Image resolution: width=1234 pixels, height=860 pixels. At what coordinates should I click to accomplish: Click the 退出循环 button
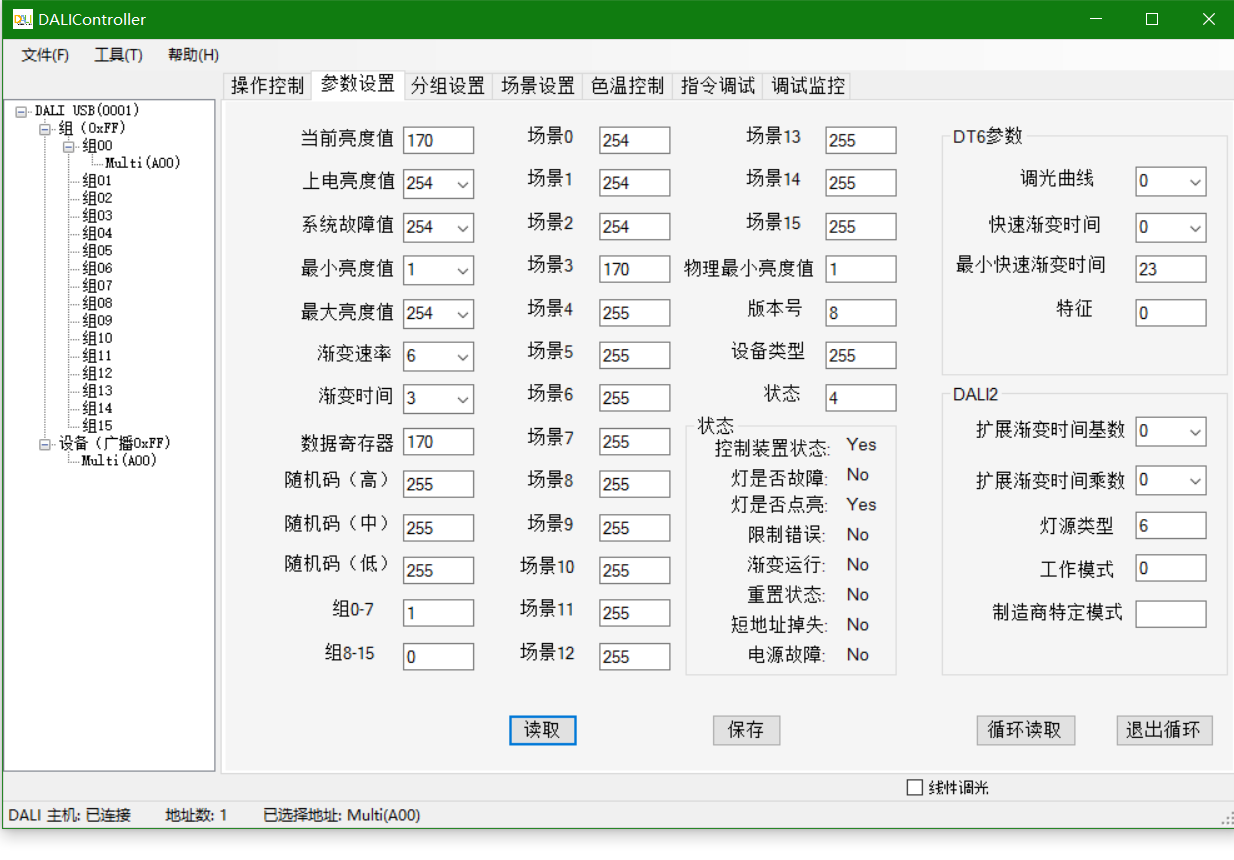tap(1164, 730)
